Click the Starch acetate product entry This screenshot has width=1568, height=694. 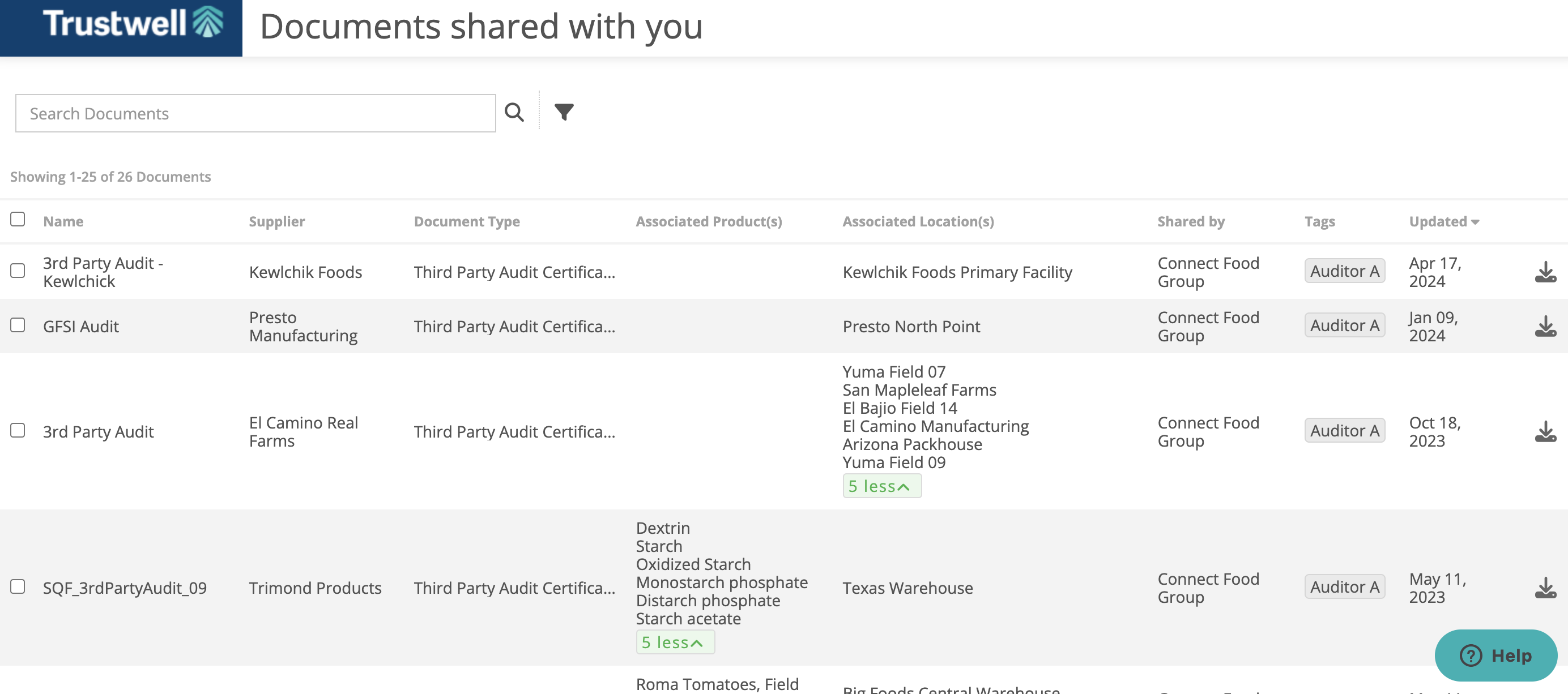688,619
